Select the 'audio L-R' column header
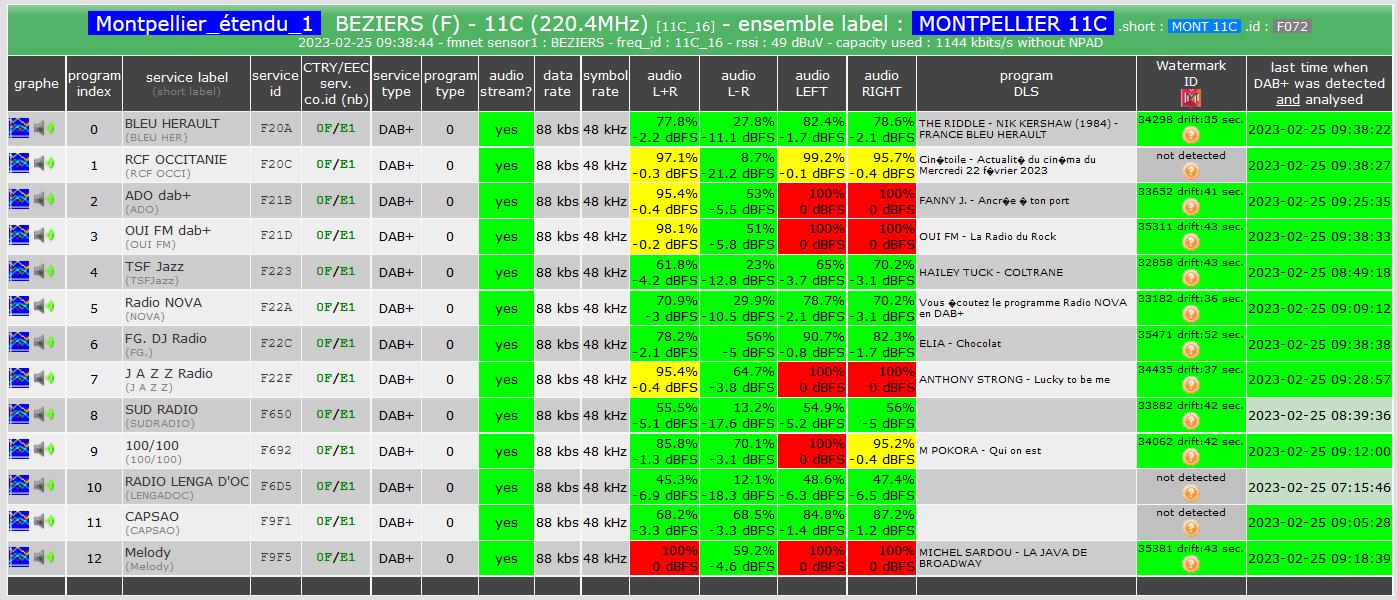The height and width of the screenshot is (600, 1397). (x=738, y=83)
